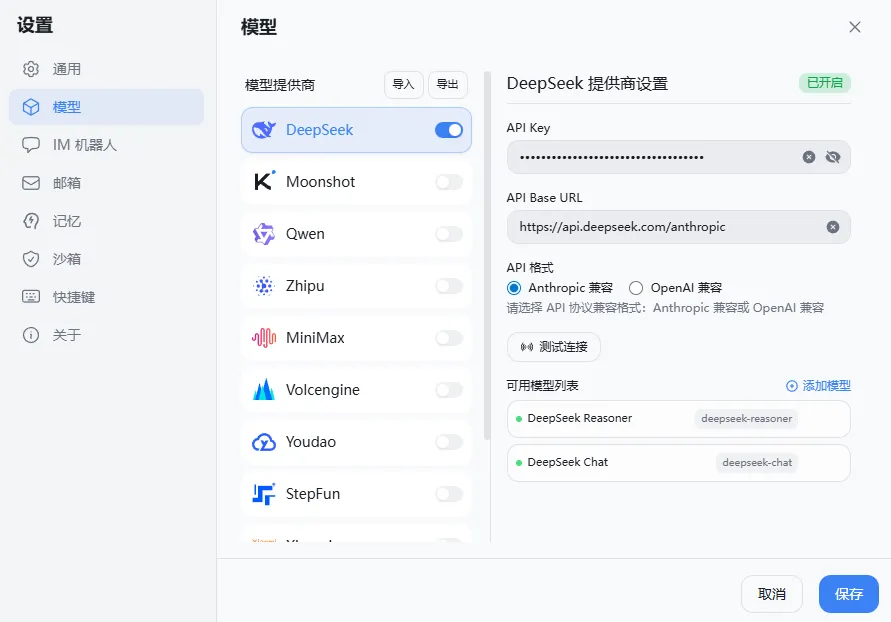This screenshot has width=891, height=622.
Task: Click the Youdao cloud logo
Action: (x=264, y=442)
